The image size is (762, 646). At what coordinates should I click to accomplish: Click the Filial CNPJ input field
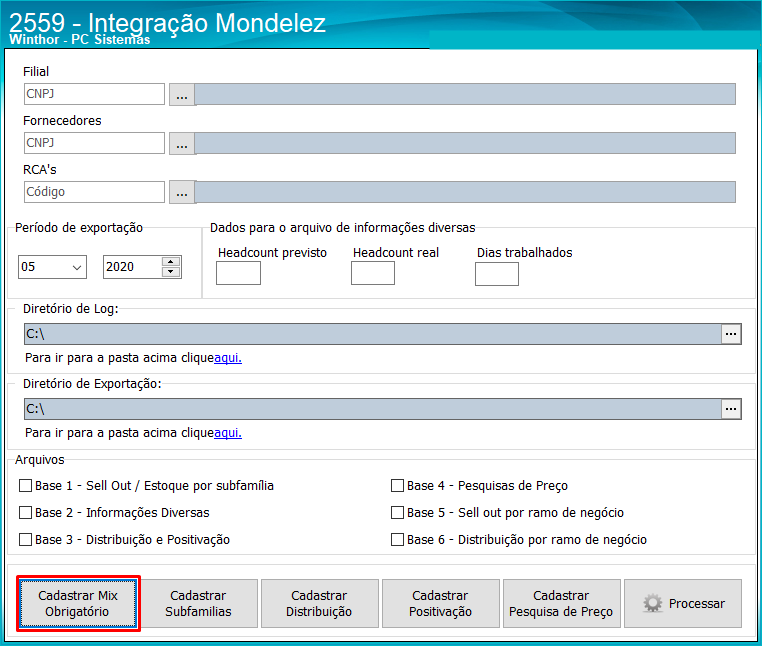(x=94, y=94)
